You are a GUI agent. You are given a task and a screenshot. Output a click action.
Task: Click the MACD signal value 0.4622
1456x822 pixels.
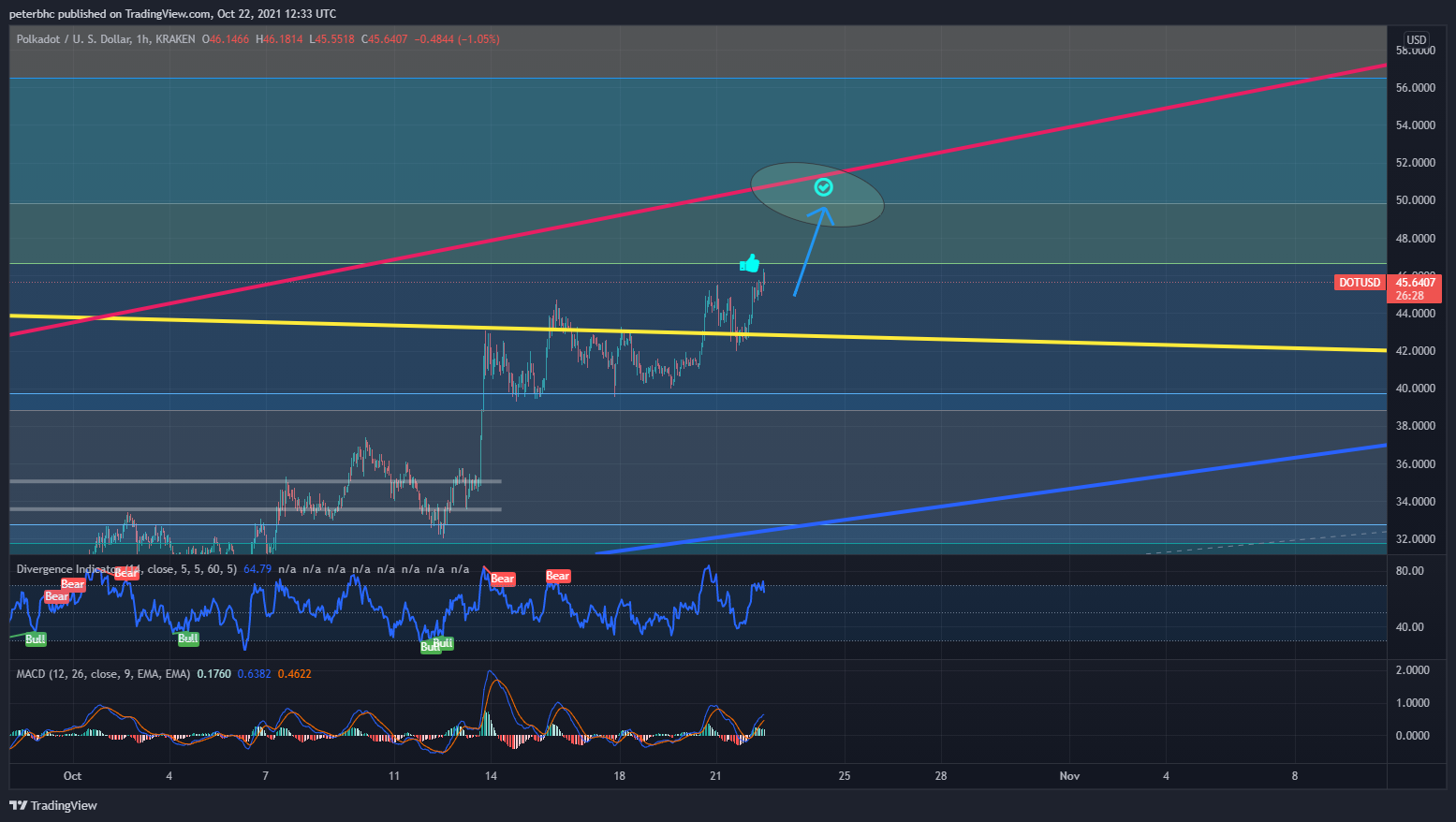[294, 674]
